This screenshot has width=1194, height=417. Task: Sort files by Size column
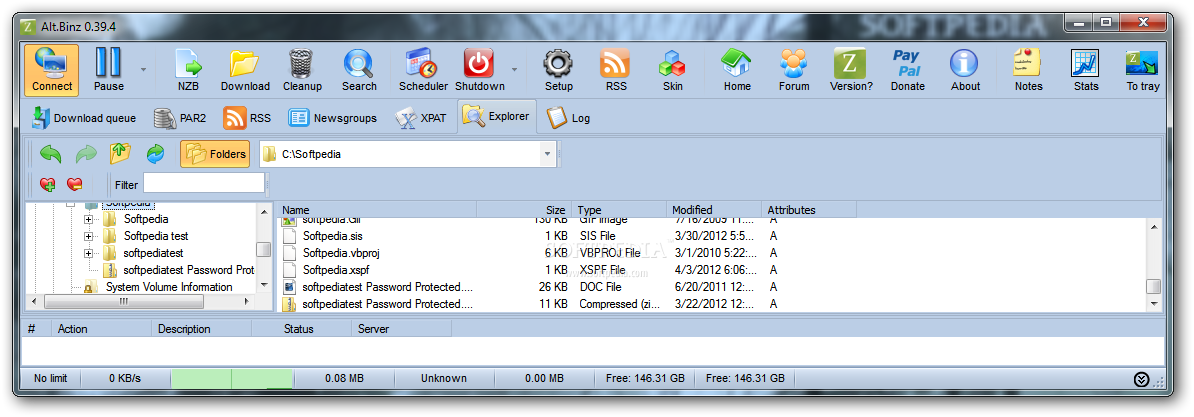click(x=523, y=209)
